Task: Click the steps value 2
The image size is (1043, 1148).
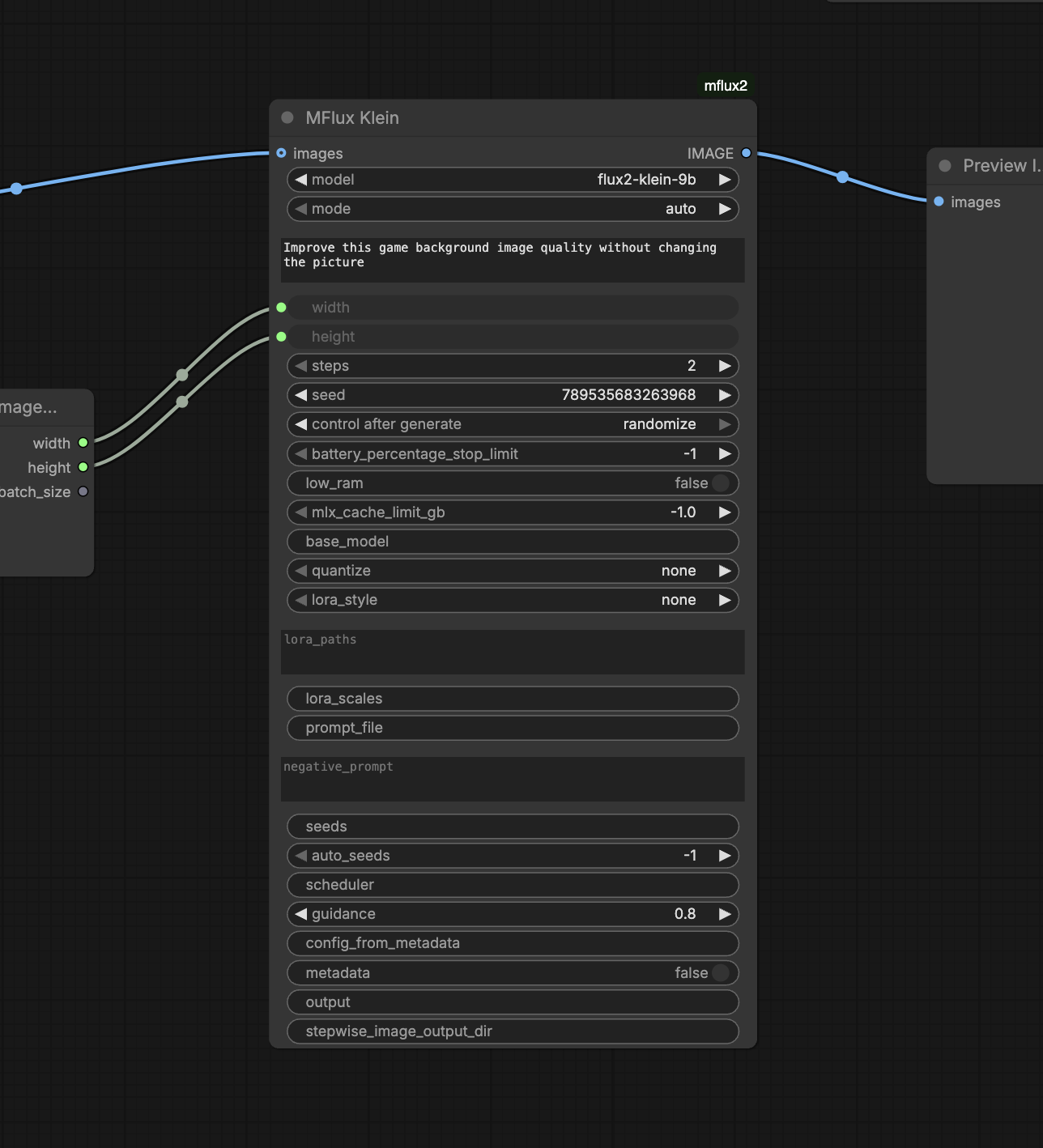Action: [692, 366]
